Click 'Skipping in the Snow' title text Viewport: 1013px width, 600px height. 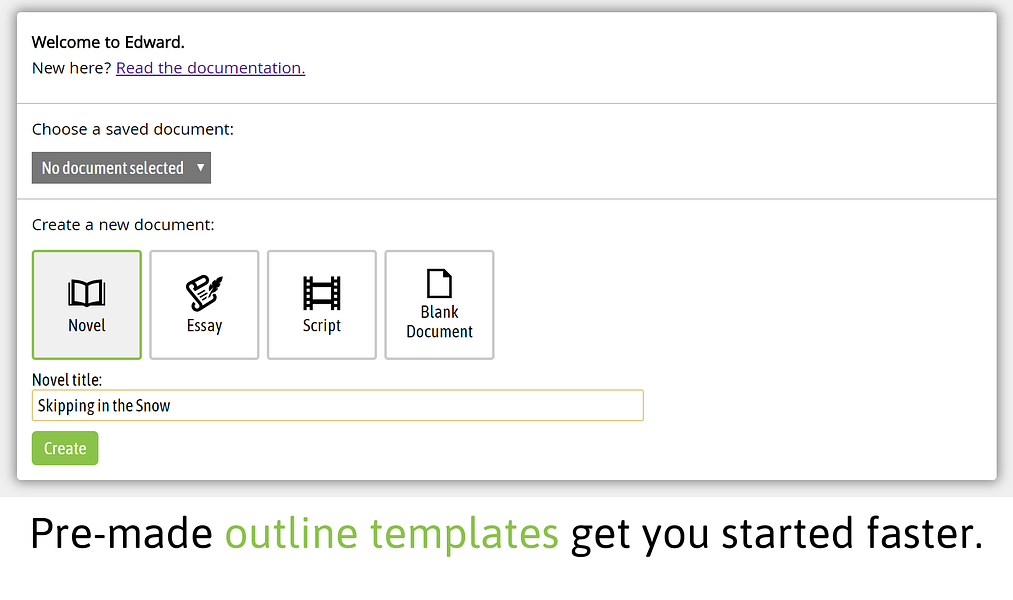click(104, 406)
